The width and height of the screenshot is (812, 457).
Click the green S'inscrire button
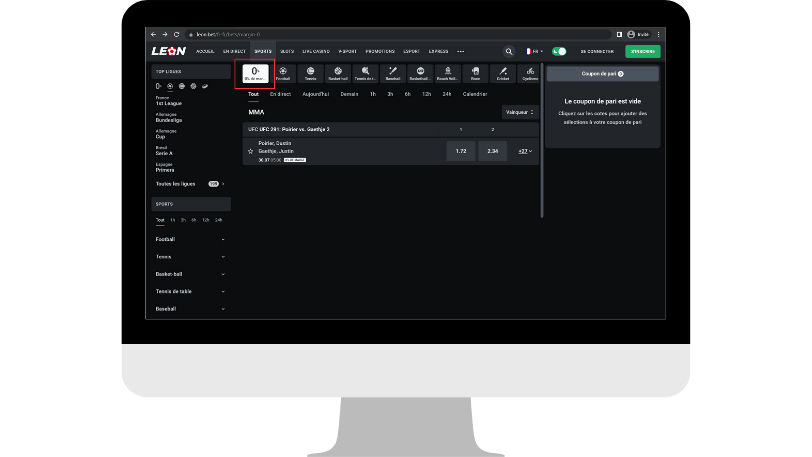642,51
